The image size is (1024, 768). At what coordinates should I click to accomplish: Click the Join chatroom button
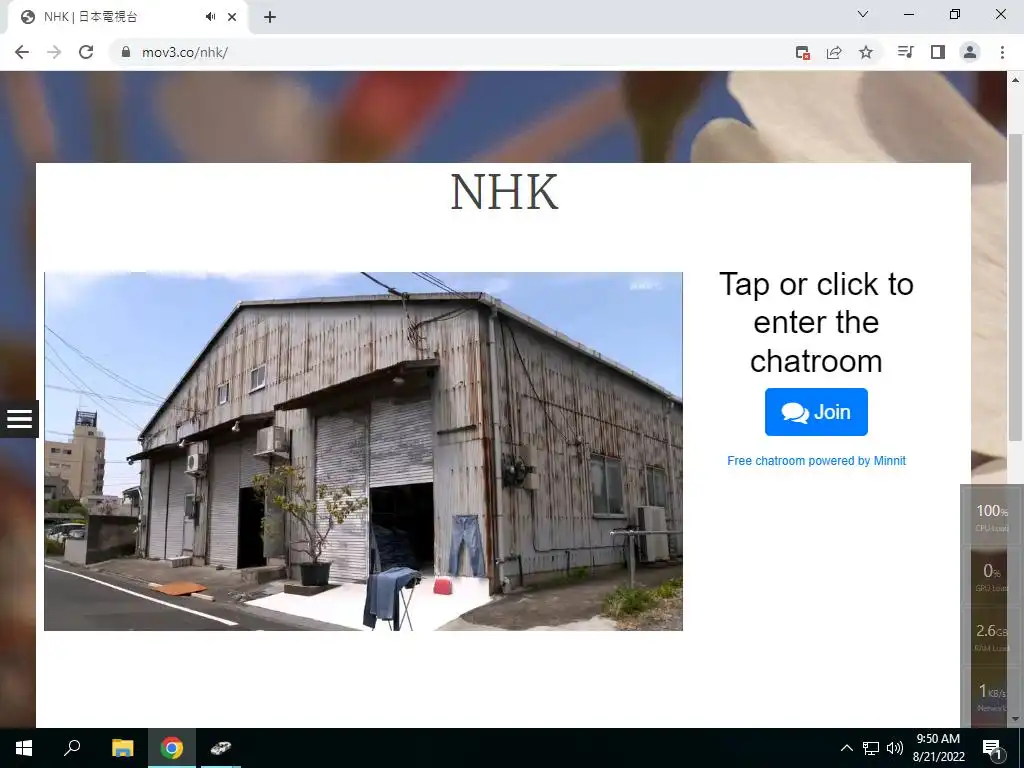click(816, 412)
